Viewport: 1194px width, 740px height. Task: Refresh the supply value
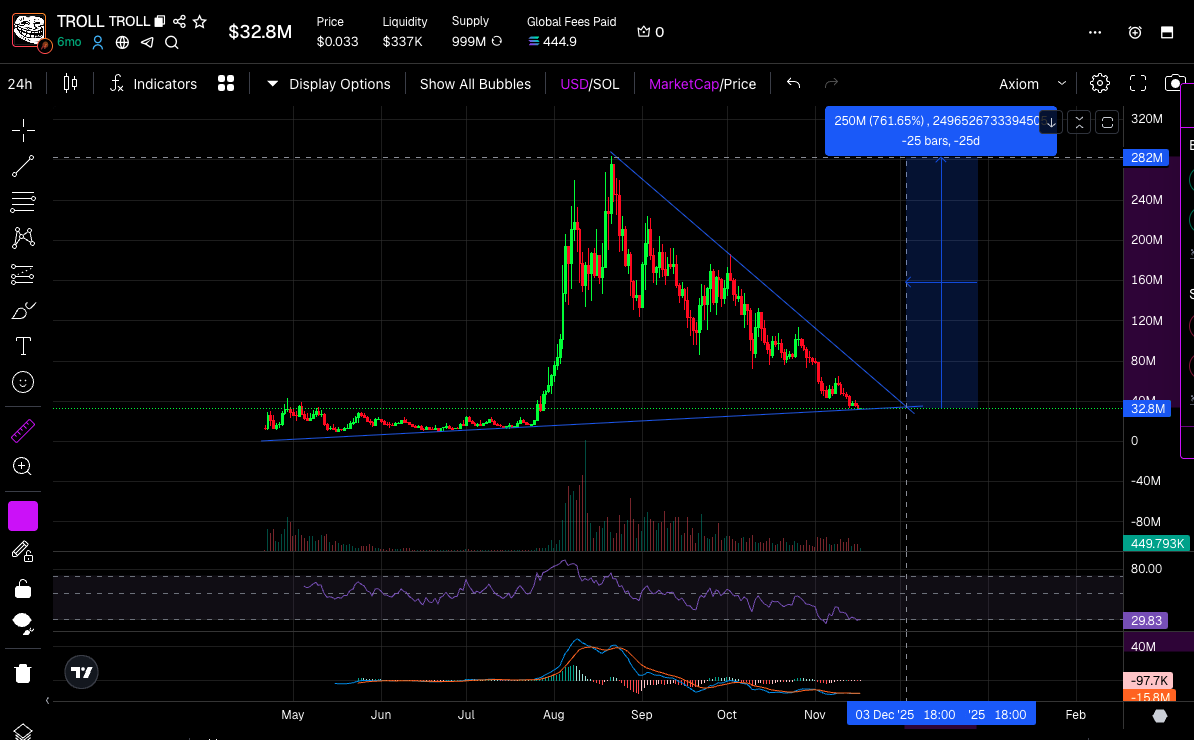[497, 41]
